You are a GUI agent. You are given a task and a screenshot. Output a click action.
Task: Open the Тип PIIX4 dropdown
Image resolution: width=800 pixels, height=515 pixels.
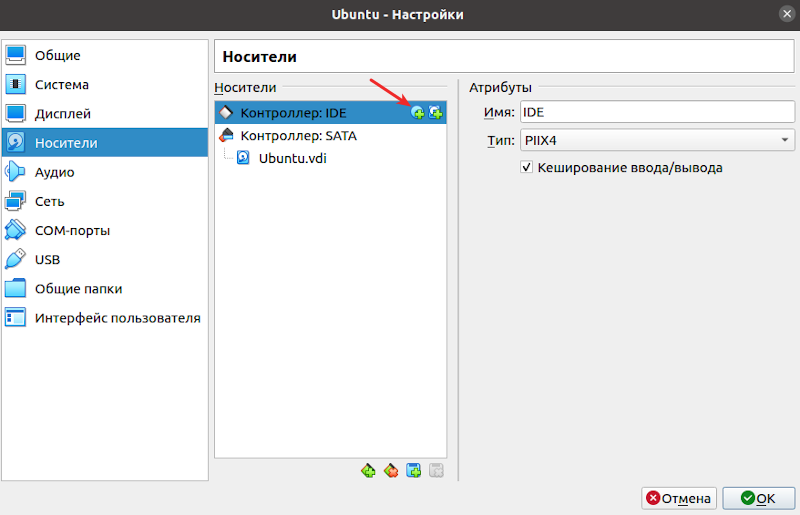(657, 140)
